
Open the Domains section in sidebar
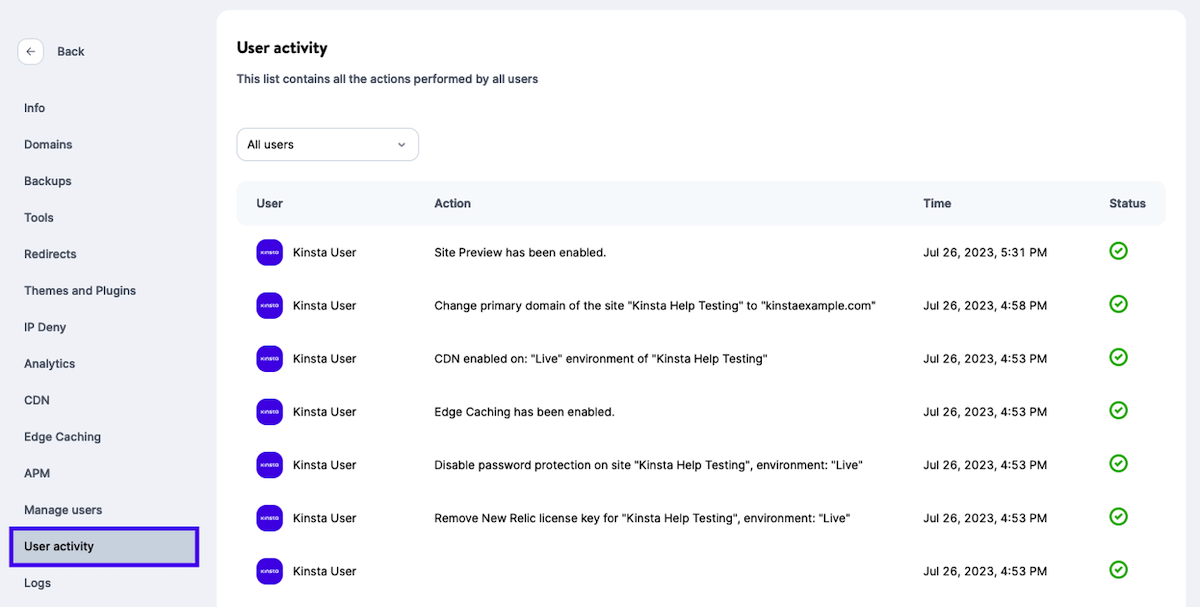(48, 145)
